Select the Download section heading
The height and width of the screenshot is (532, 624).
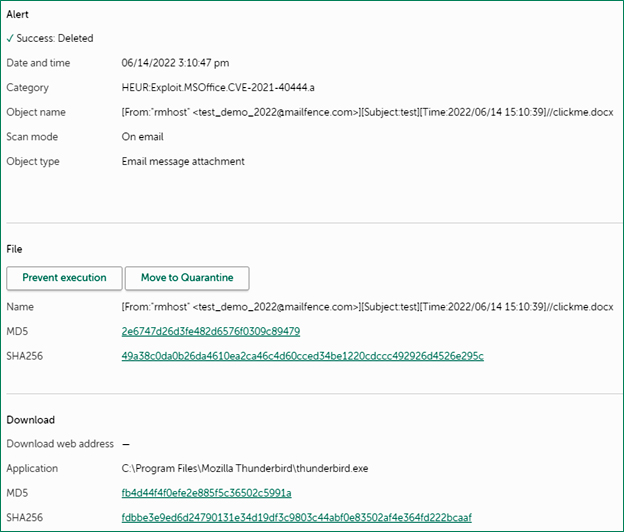click(30, 420)
